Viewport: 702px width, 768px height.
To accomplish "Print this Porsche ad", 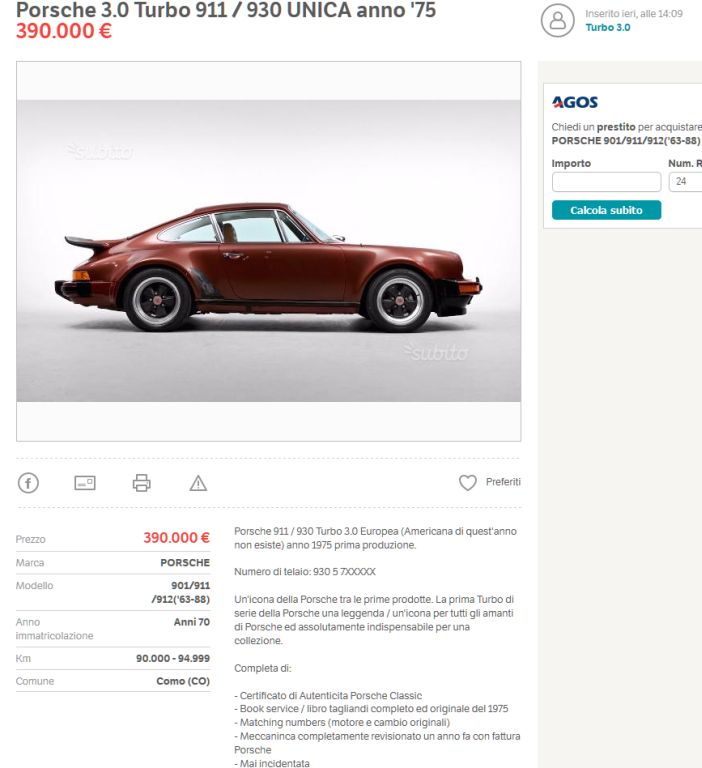I will click(142, 483).
